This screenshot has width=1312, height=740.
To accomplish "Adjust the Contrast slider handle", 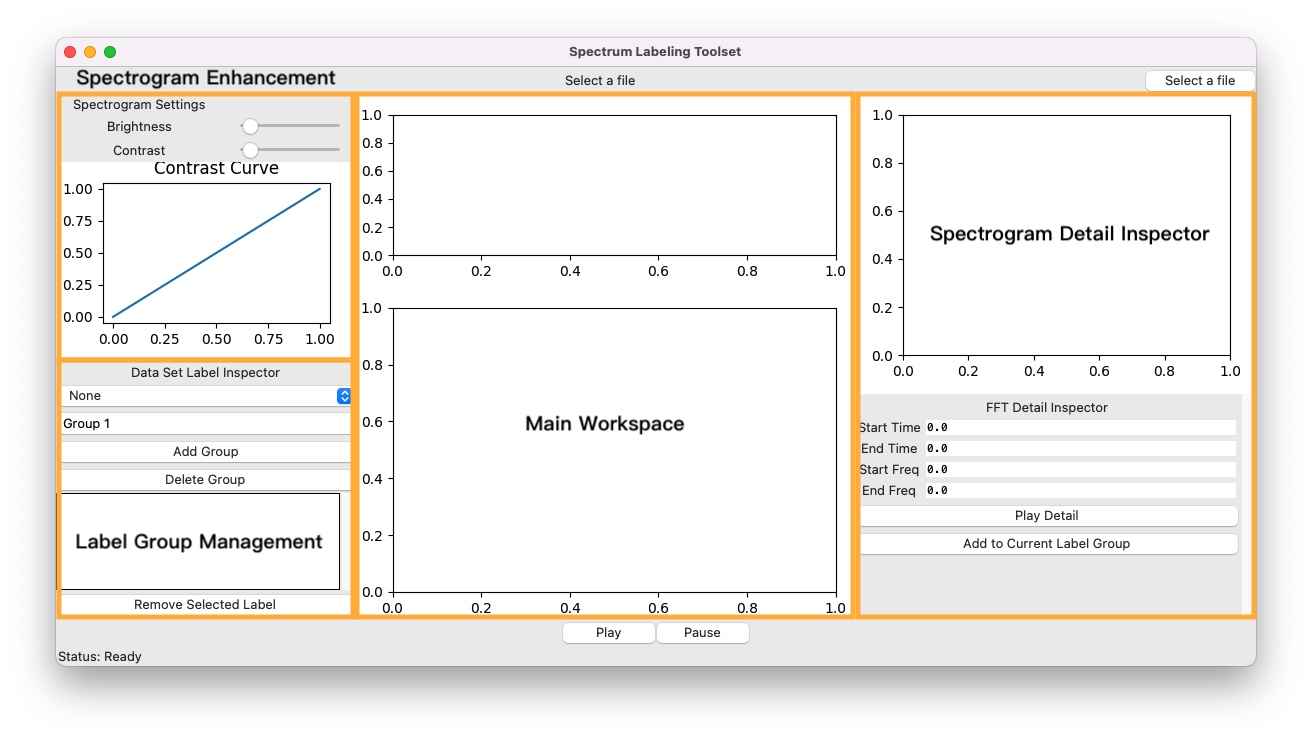I will [250, 150].
